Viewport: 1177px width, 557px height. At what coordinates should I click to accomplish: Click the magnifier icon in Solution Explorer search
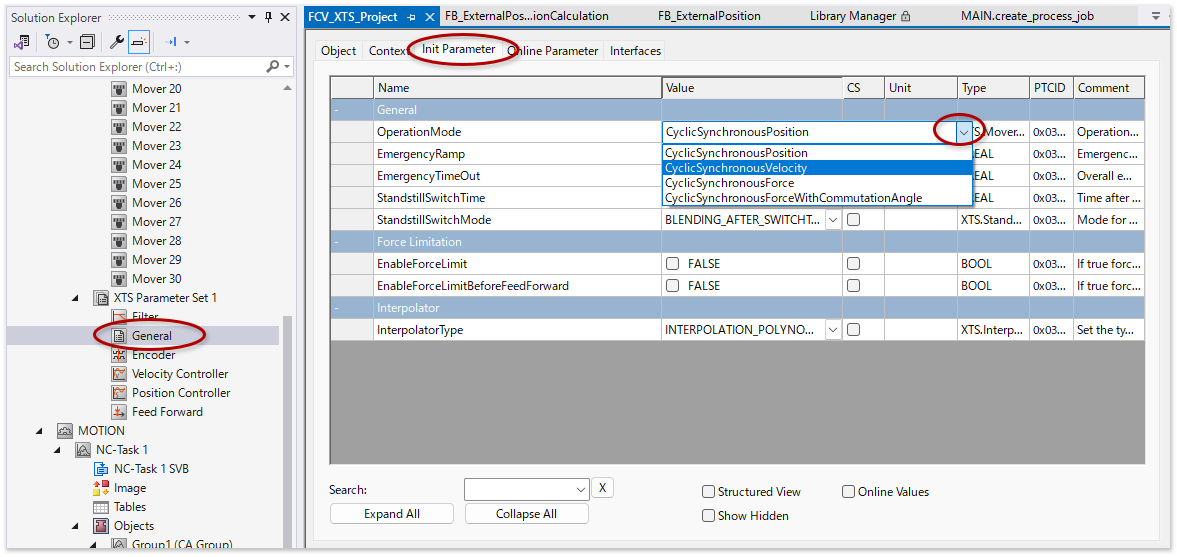coord(273,67)
